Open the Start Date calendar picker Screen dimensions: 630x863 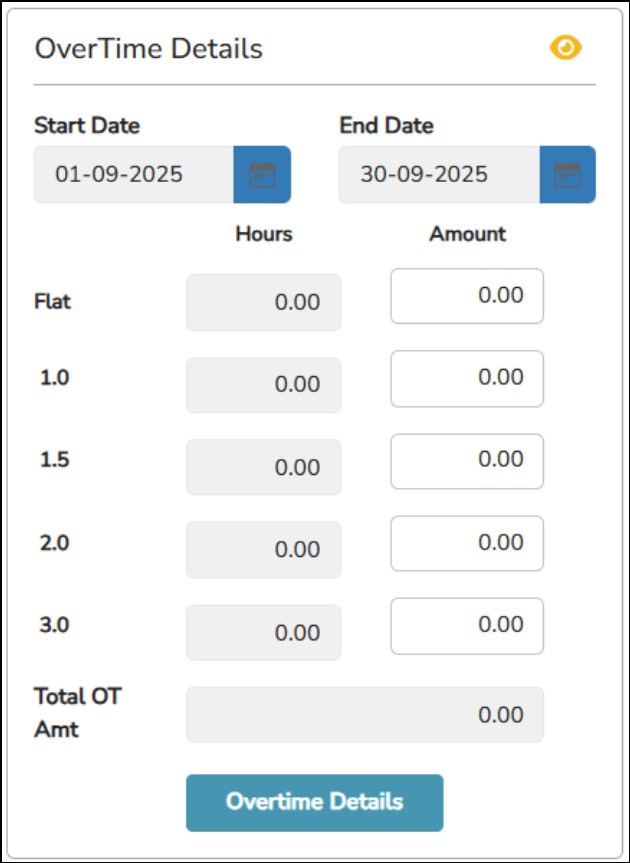coord(262,175)
